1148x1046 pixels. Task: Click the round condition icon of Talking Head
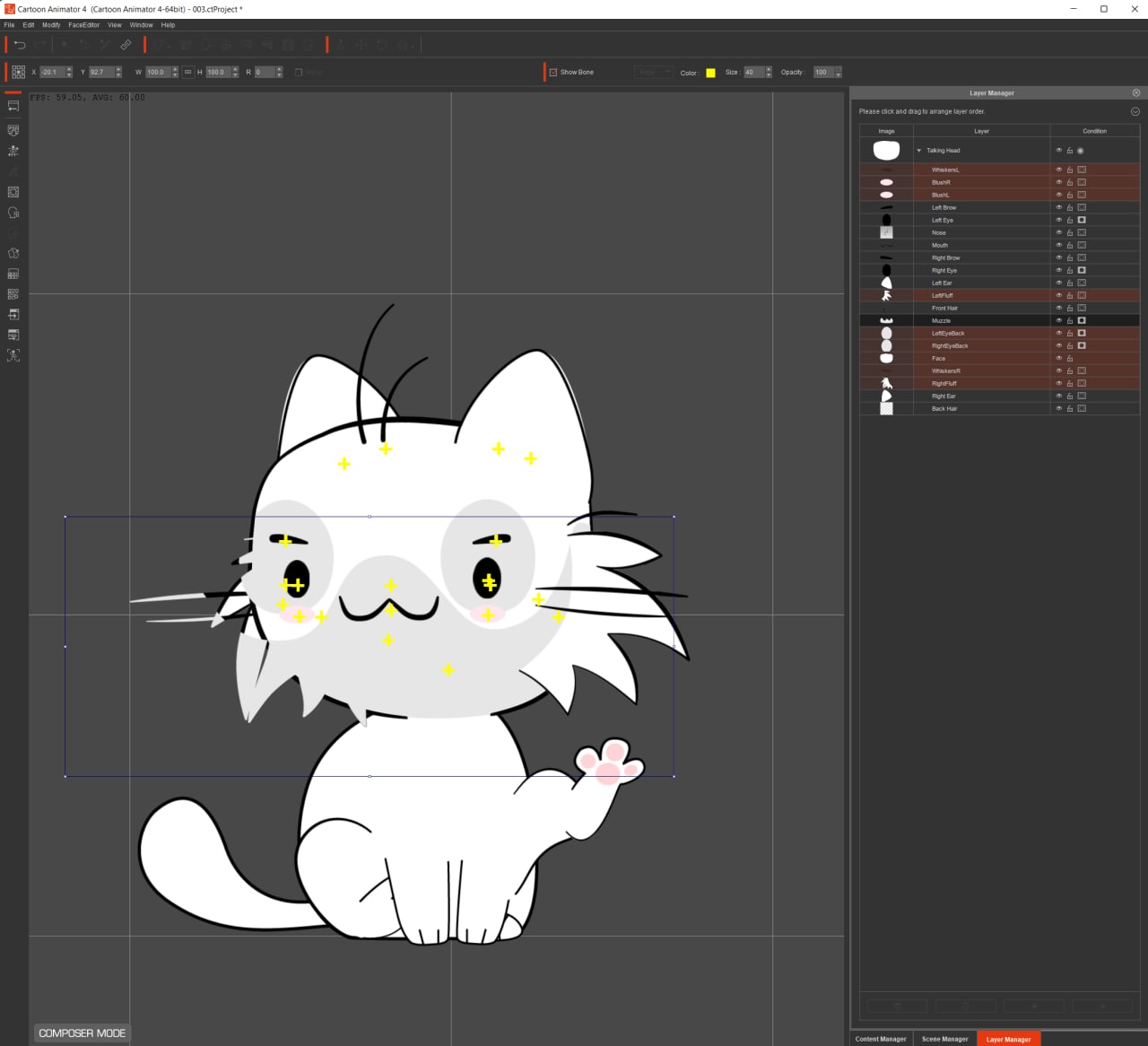(1081, 151)
